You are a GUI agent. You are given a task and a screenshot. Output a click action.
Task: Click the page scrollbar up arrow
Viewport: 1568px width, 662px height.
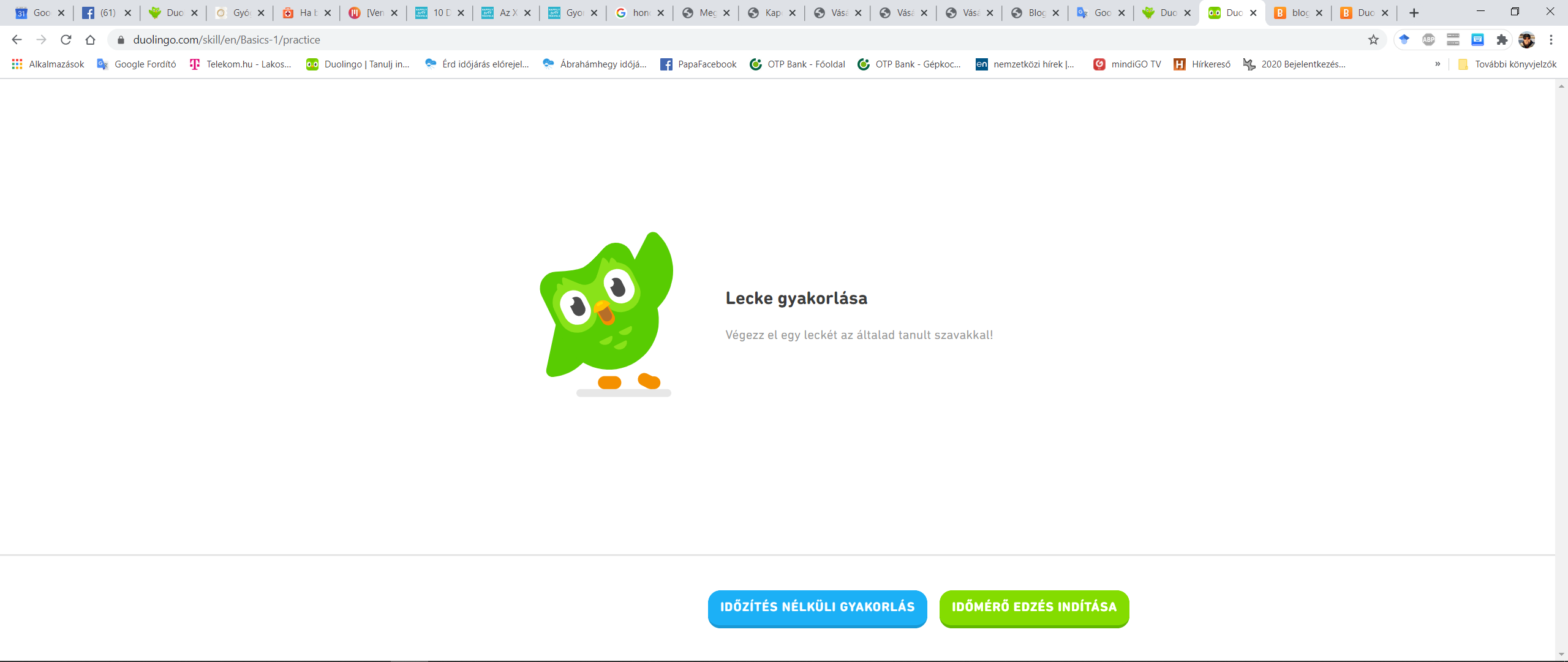1561,86
